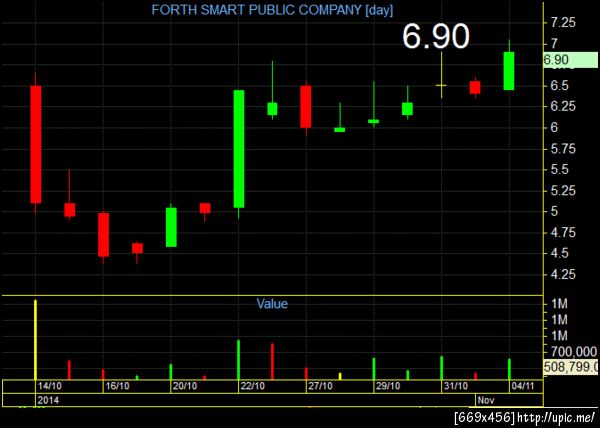Click the green value bar on 22/10
Viewport: 600px width, 428px height.
(x=239, y=360)
